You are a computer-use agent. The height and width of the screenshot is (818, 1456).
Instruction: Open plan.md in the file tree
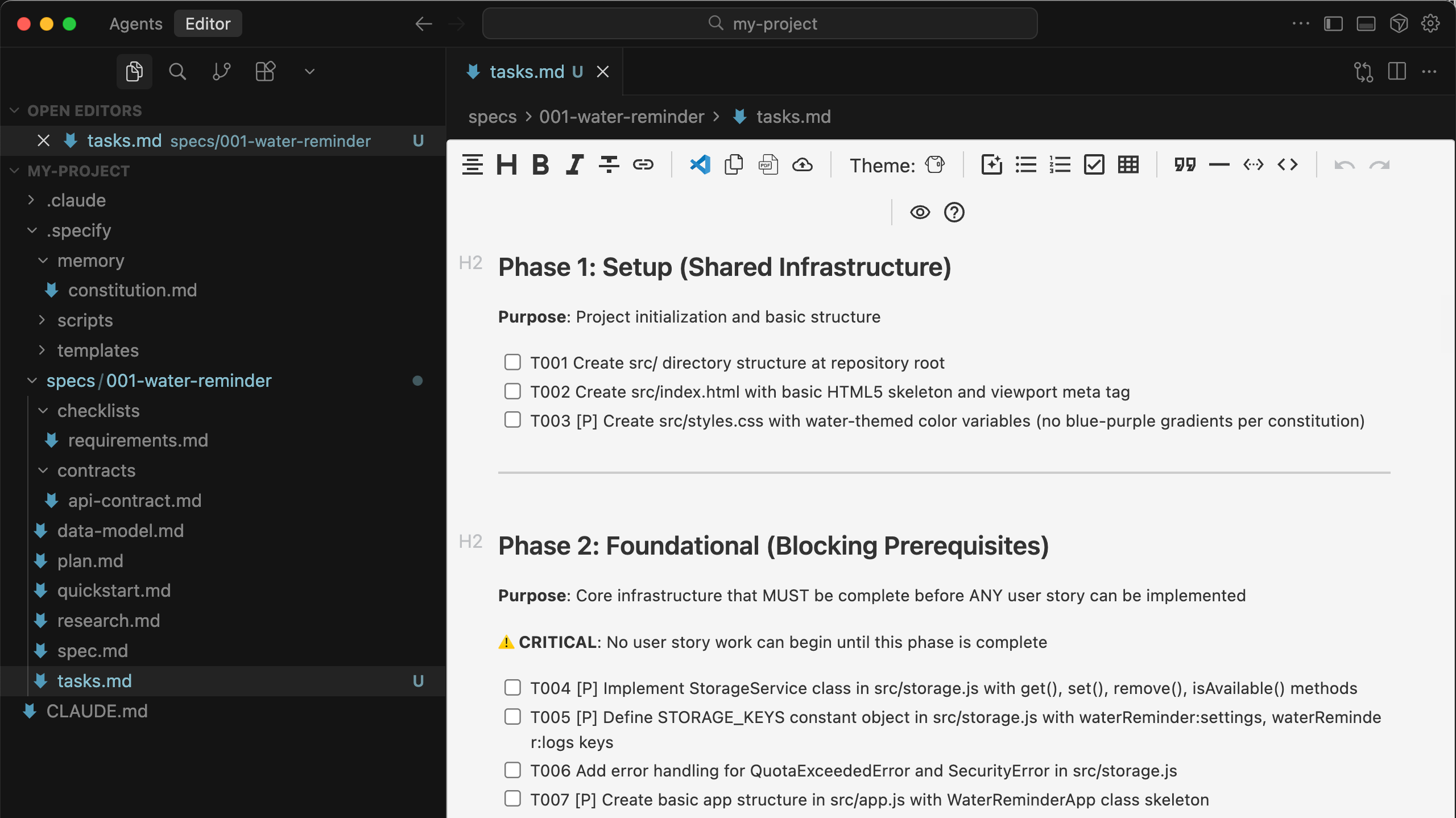click(90, 561)
